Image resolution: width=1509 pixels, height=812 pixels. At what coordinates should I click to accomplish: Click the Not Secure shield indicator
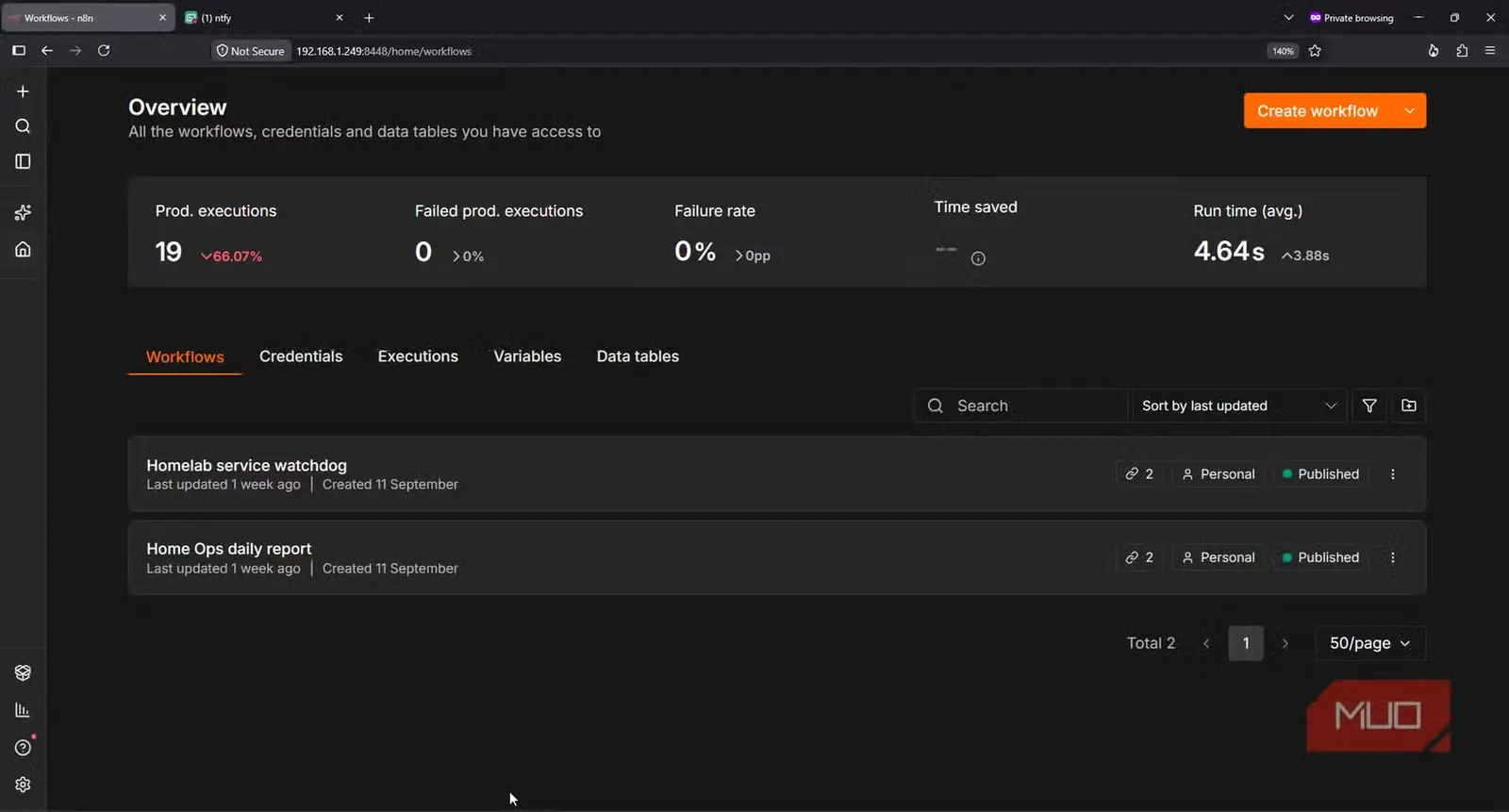[251, 51]
